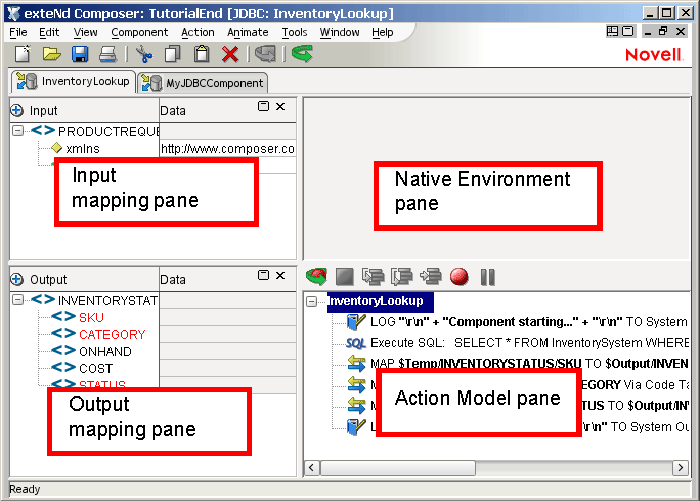Close the Output mapping pane
Viewport: 700px width, 501px height.
[x=280, y=275]
